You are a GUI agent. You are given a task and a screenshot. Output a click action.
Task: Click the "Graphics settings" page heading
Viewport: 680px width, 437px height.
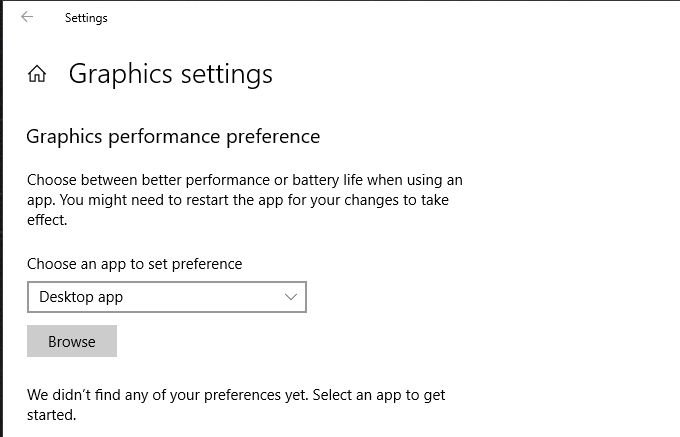tap(170, 74)
